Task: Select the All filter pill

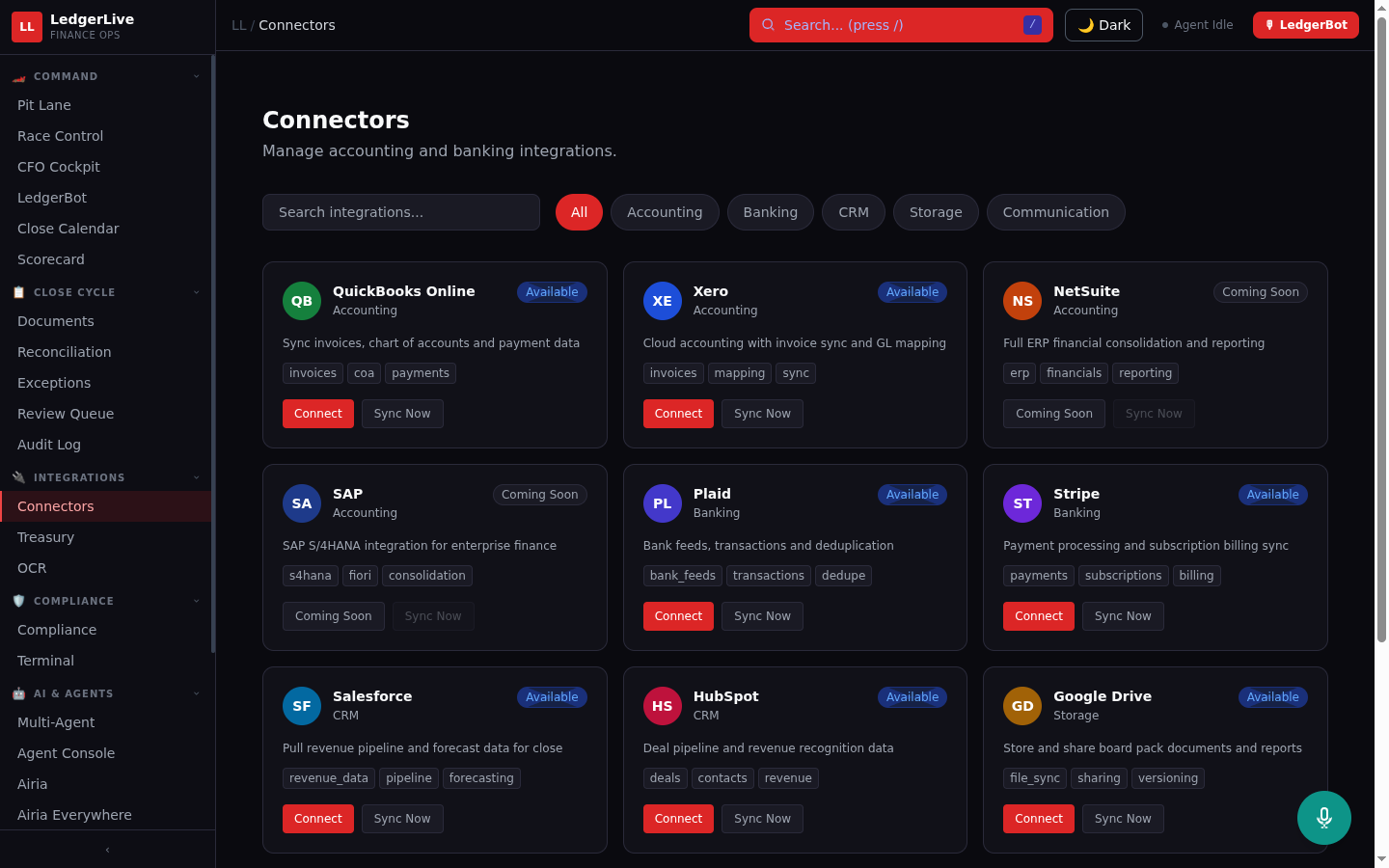Action: click(579, 212)
